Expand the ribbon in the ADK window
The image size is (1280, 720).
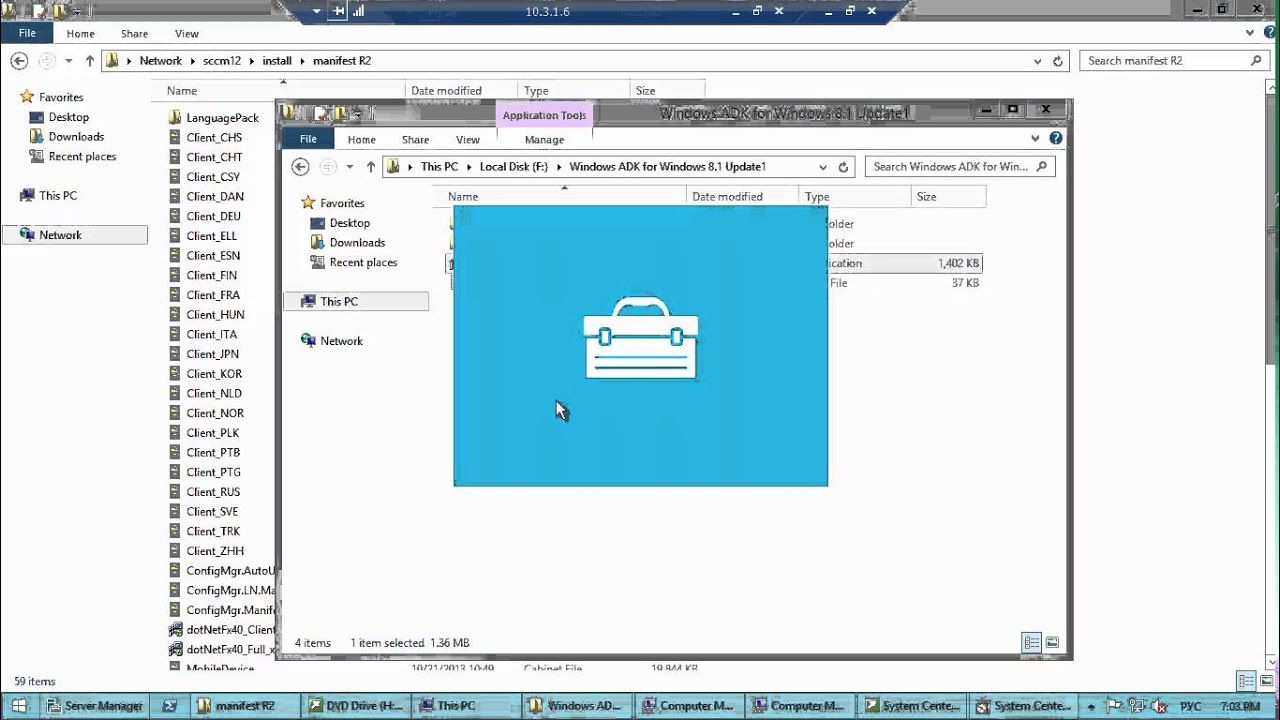pos(1036,139)
